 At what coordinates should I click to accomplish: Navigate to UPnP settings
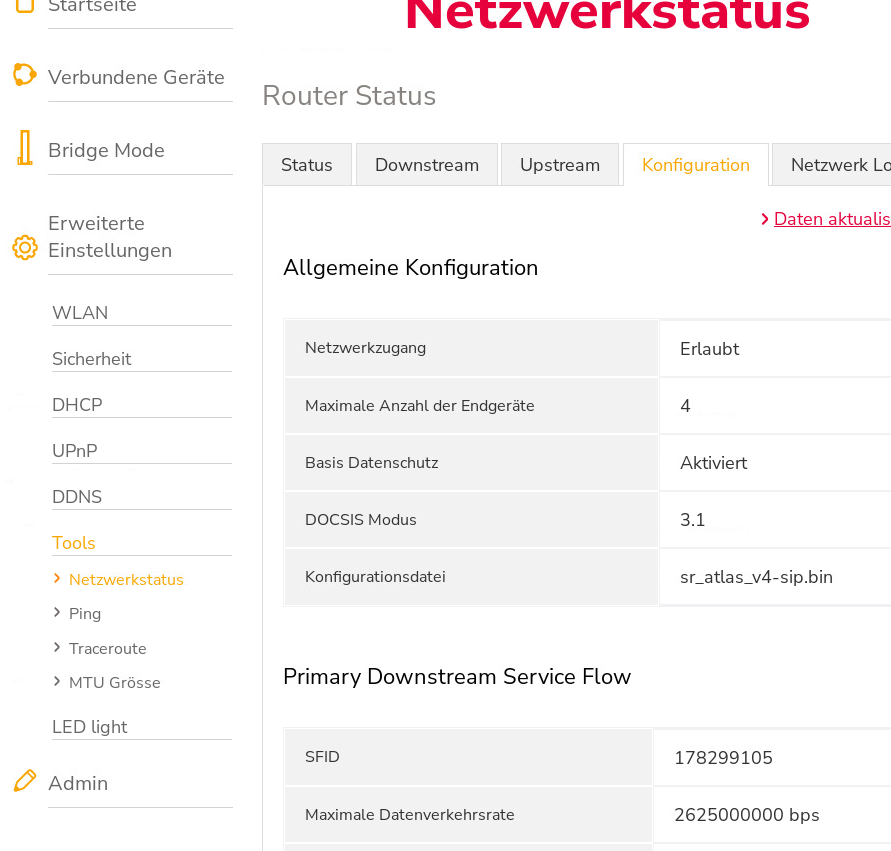[x=75, y=451]
